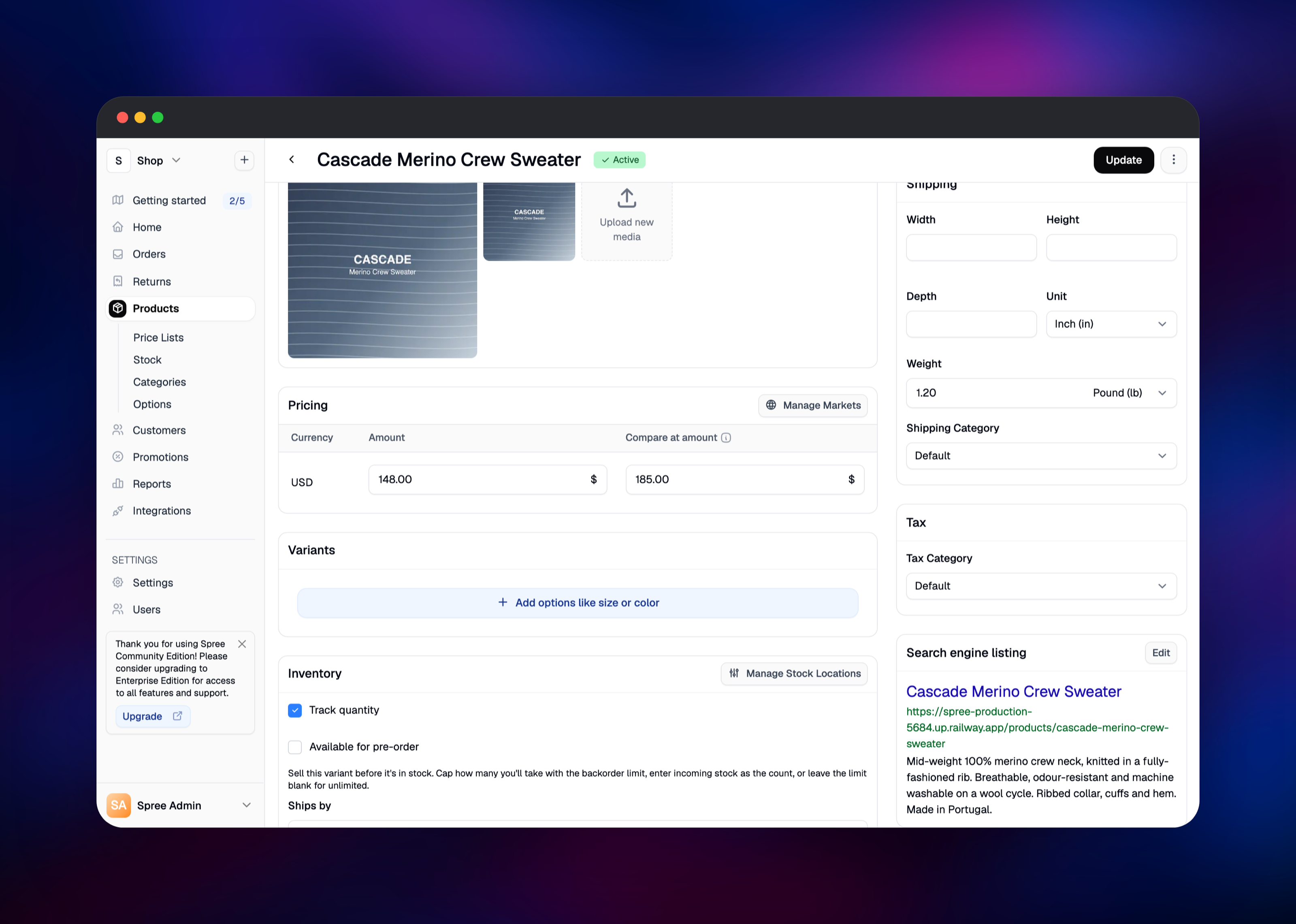Click Manage Stock Locations button

[794, 674]
